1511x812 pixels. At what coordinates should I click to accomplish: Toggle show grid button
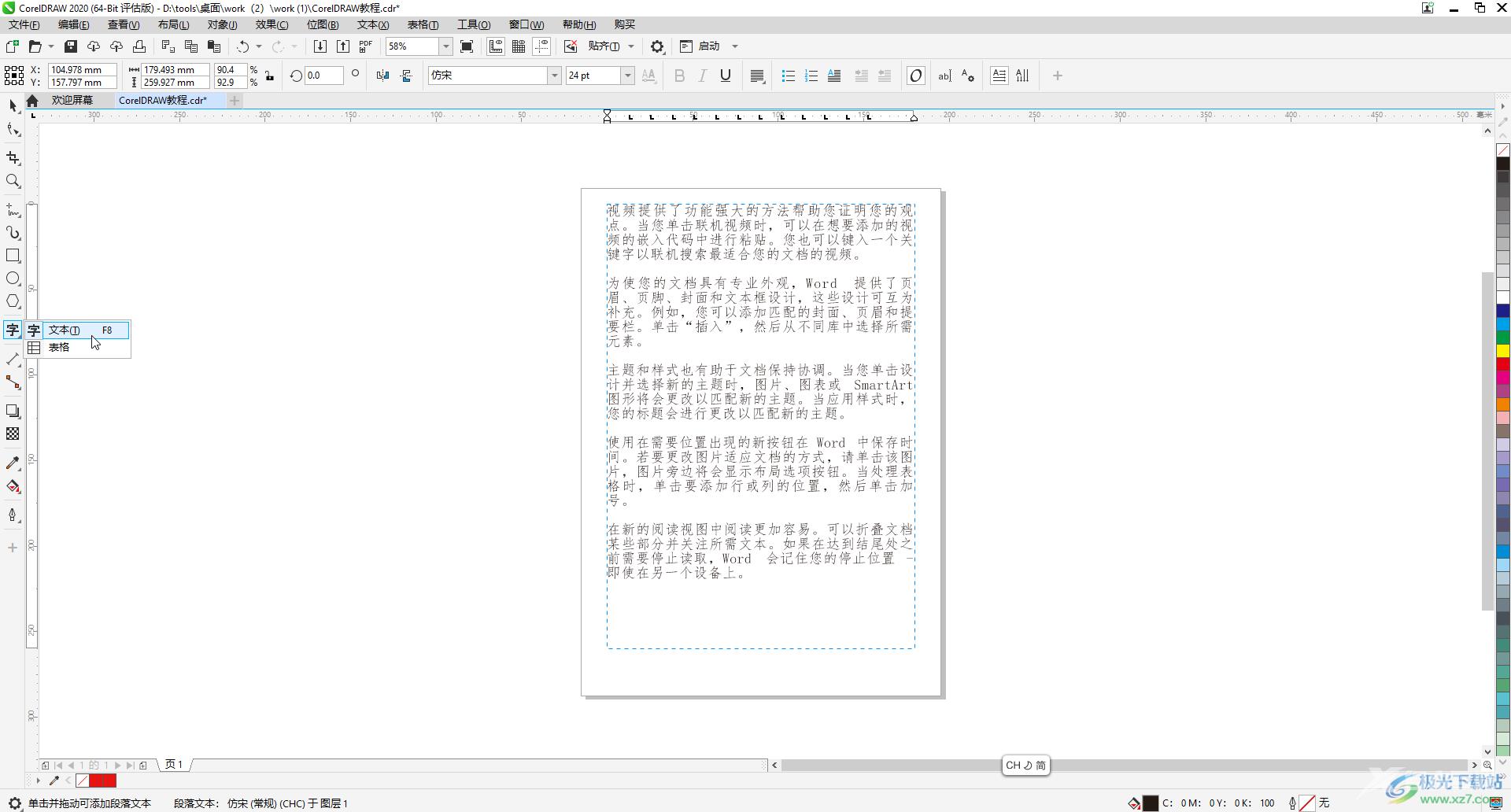519,46
